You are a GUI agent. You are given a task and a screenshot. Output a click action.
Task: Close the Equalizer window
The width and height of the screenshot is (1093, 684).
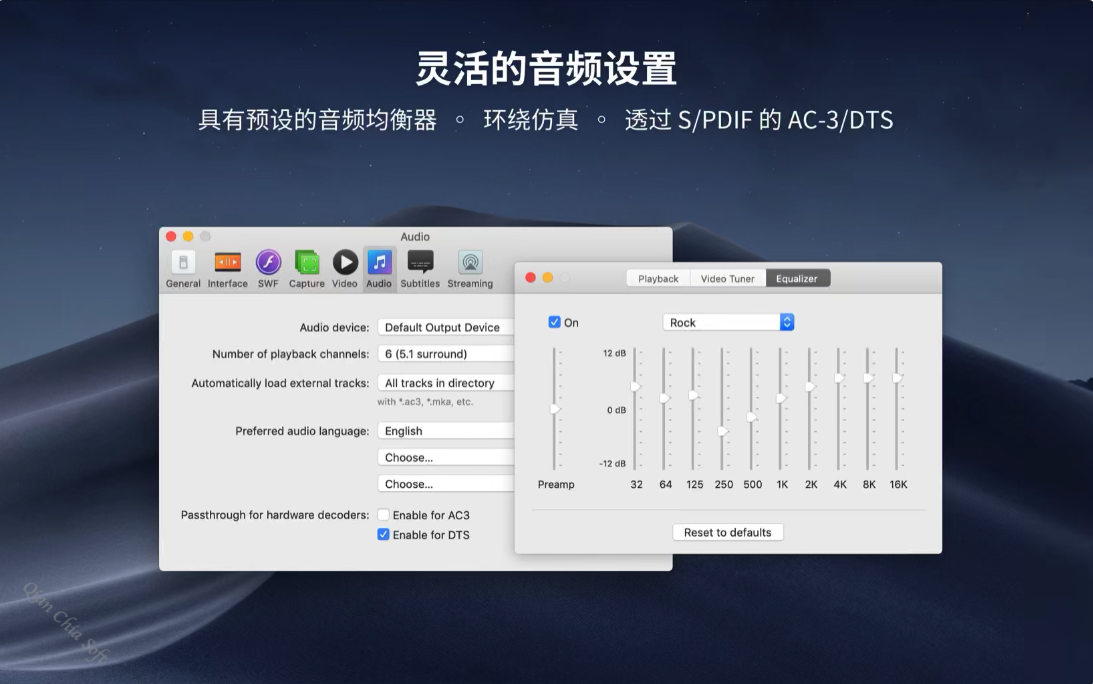tap(530, 278)
